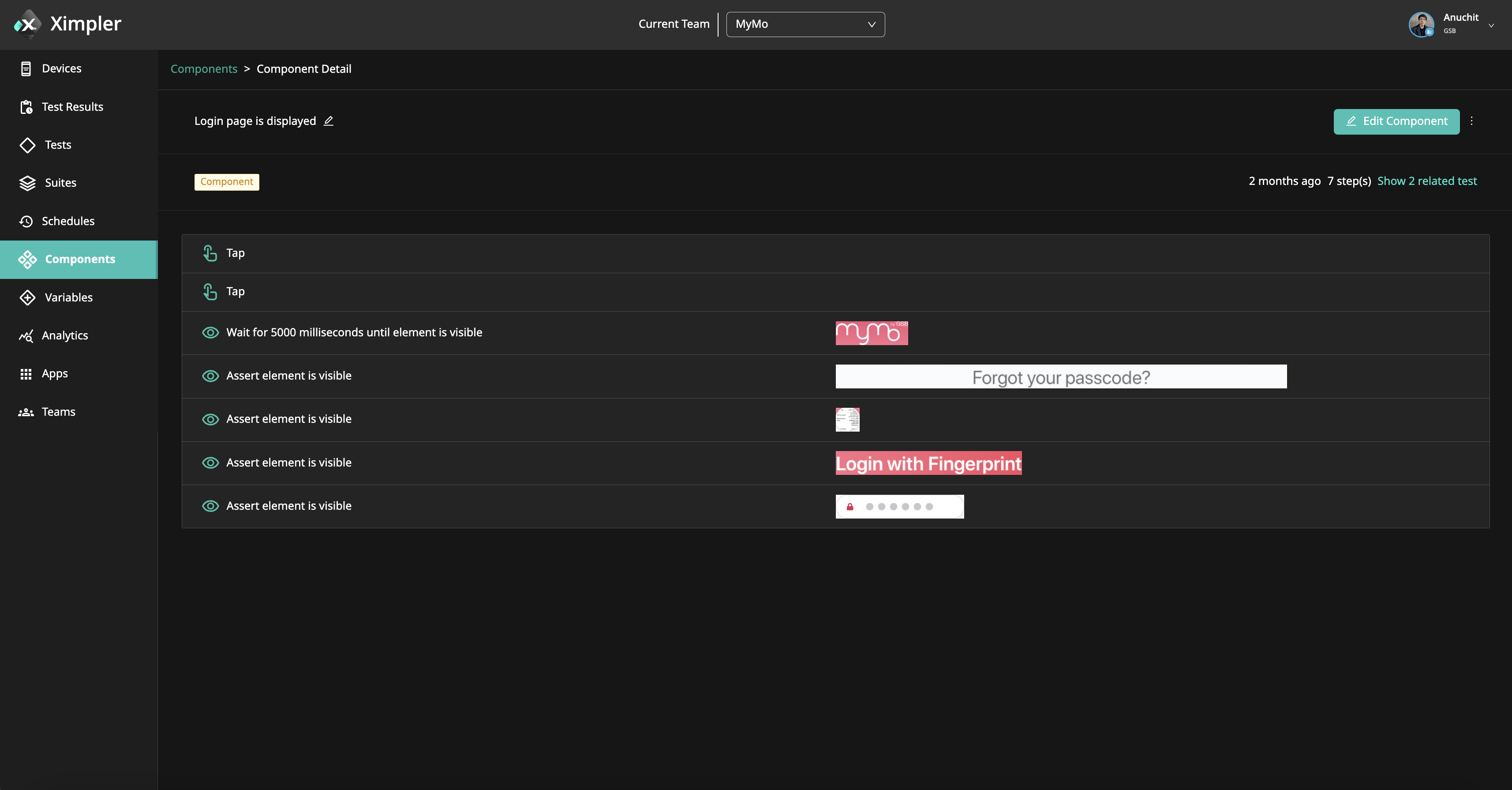
Task: Open the Schedules history icon
Action: click(x=27, y=221)
